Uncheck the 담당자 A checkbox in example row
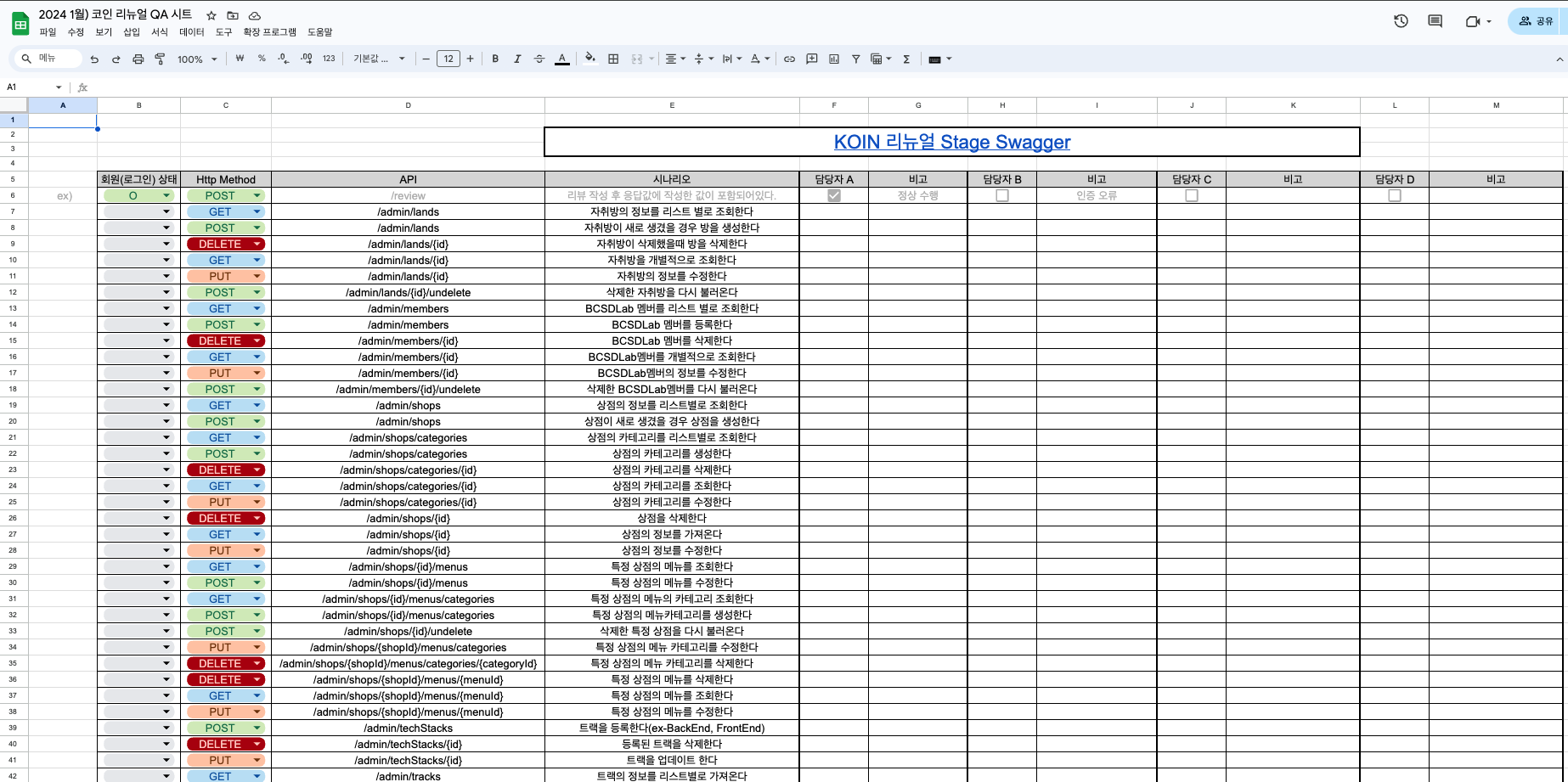Viewport: 1568px width, 782px height. (834, 195)
